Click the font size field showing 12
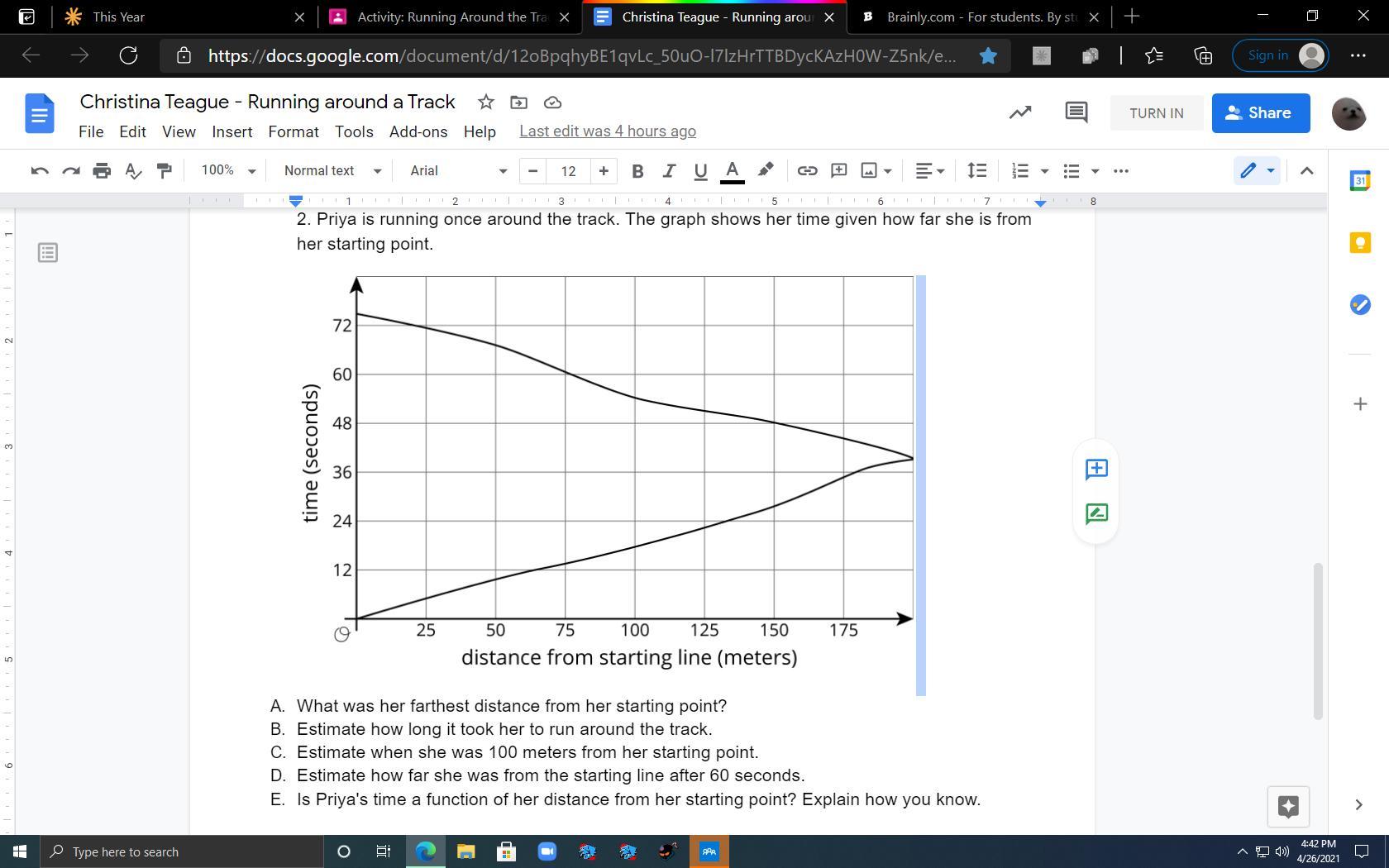Viewport: 1389px width, 868px height. [568, 171]
